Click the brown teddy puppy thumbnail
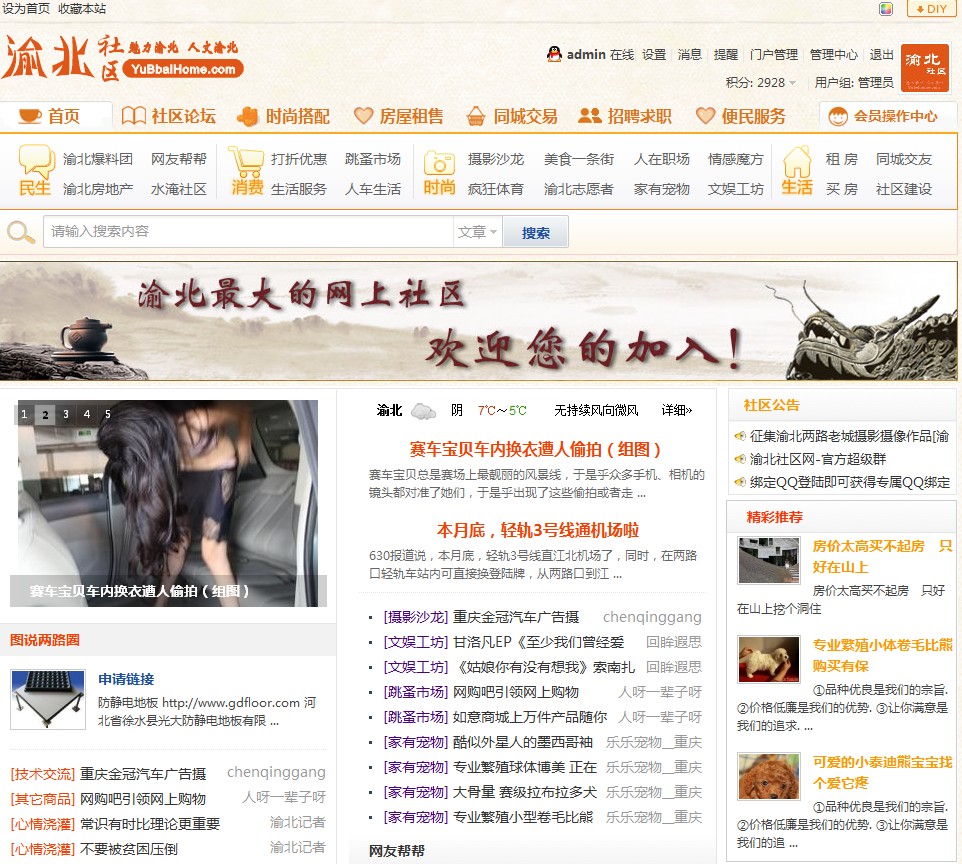The width and height of the screenshot is (962, 864). (x=769, y=776)
